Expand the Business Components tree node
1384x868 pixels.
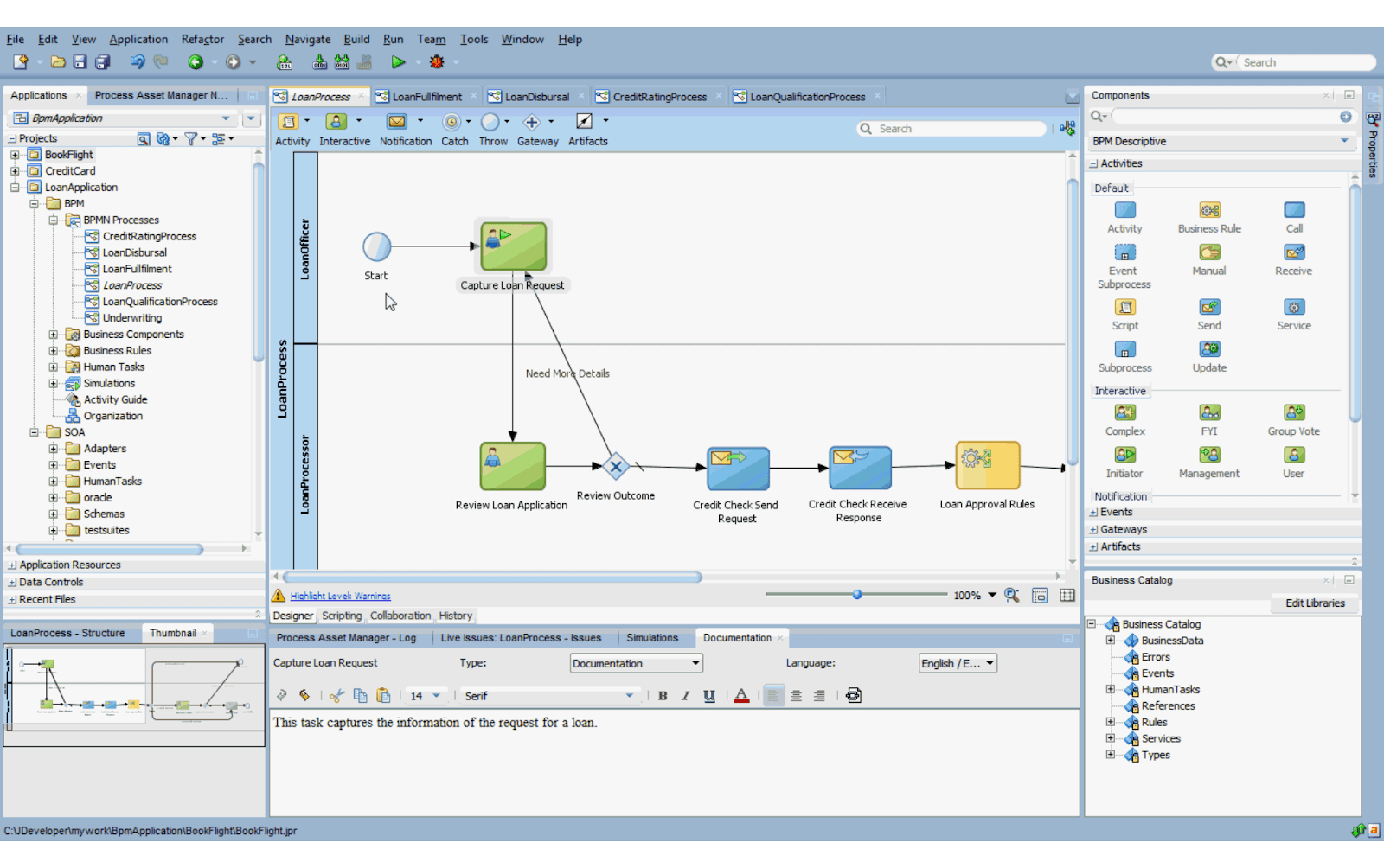pos(54,335)
